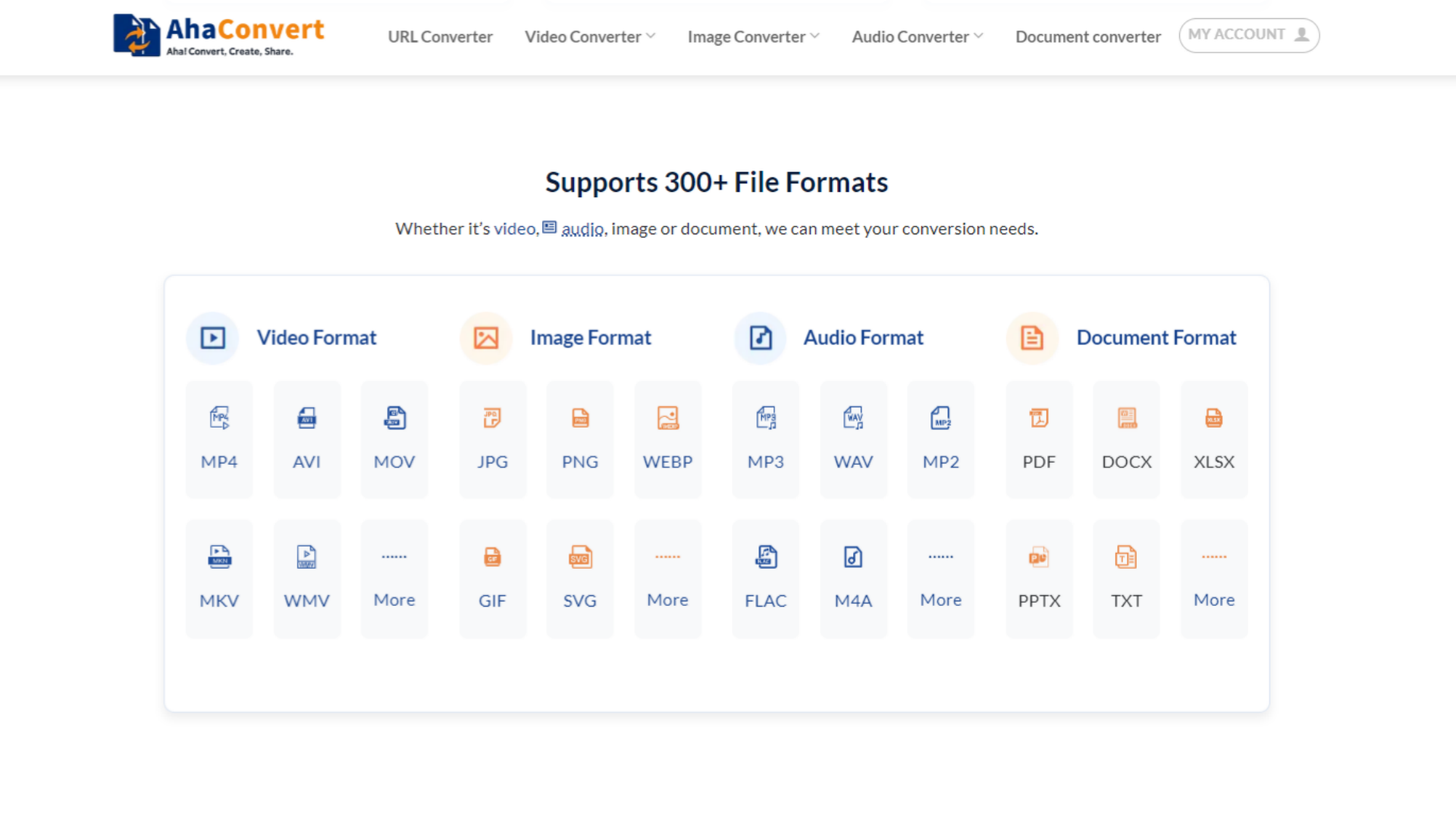This screenshot has width=1456, height=819.
Task: Open the PDF document format tile
Action: pyautogui.click(x=1039, y=439)
